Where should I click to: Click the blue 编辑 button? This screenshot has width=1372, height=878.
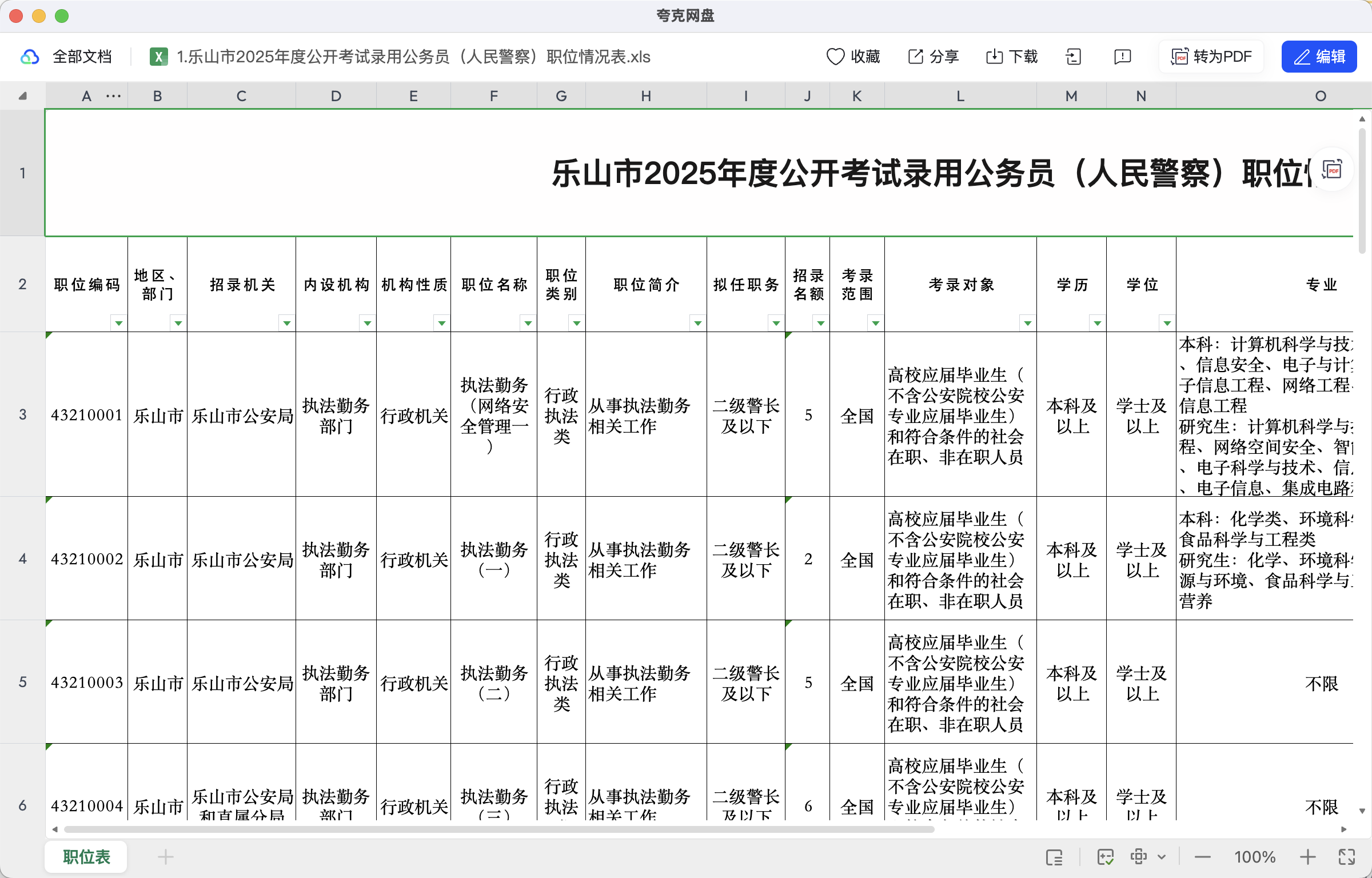coord(1319,56)
